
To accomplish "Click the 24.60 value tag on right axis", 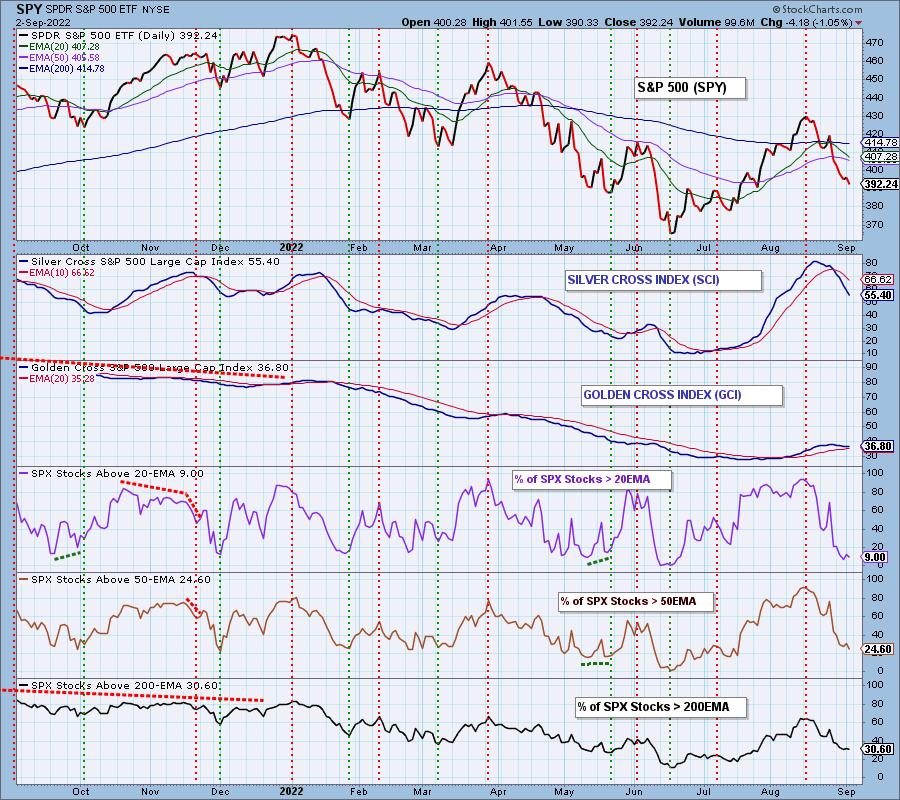I will [x=880, y=649].
